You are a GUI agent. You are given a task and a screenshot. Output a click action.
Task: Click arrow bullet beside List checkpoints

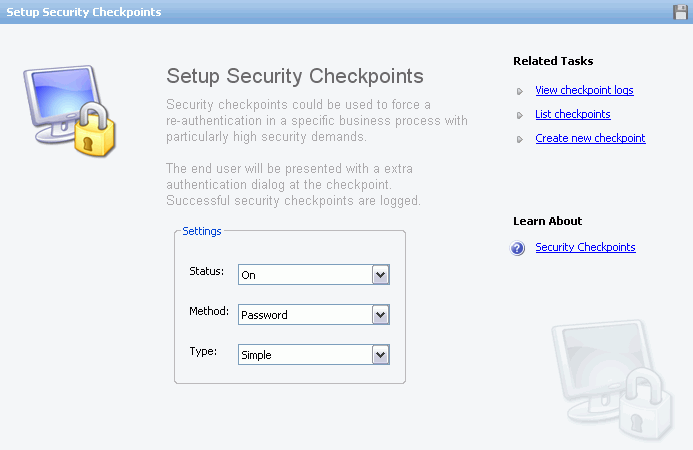tap(520, 115)
